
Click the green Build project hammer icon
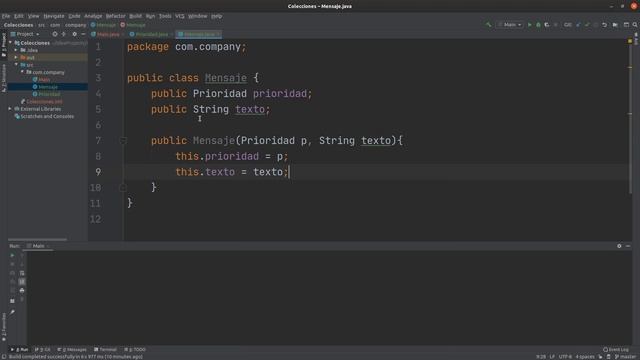click(x=488, y=25)
